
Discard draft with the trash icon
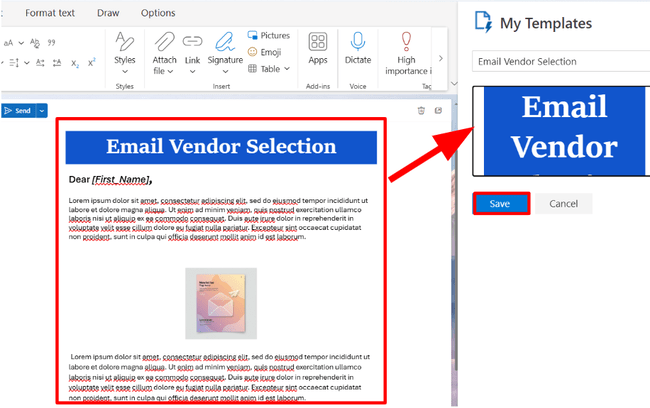click(421, 110)
